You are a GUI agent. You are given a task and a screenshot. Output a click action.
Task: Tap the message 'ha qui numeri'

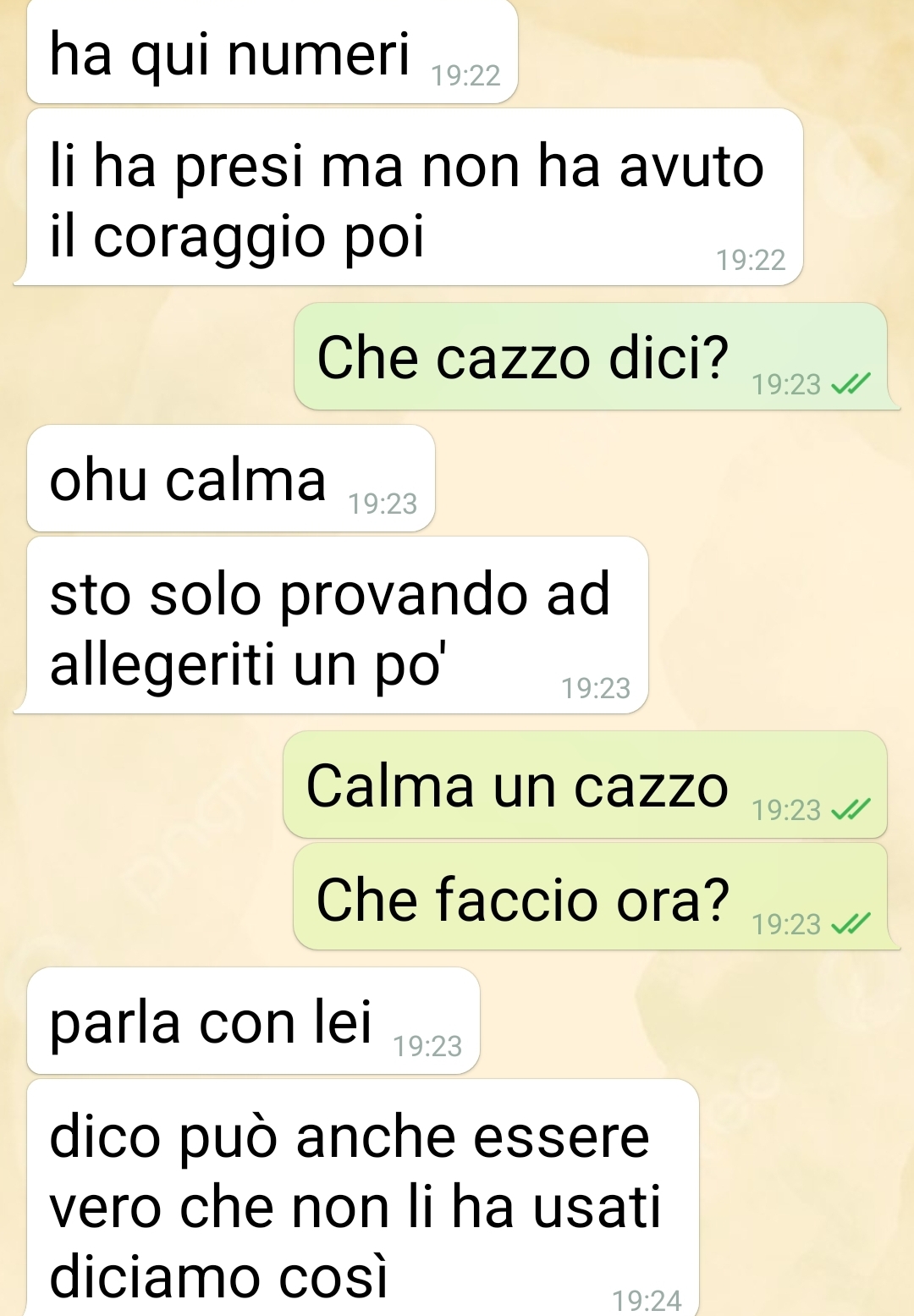(x=272, y=52)
